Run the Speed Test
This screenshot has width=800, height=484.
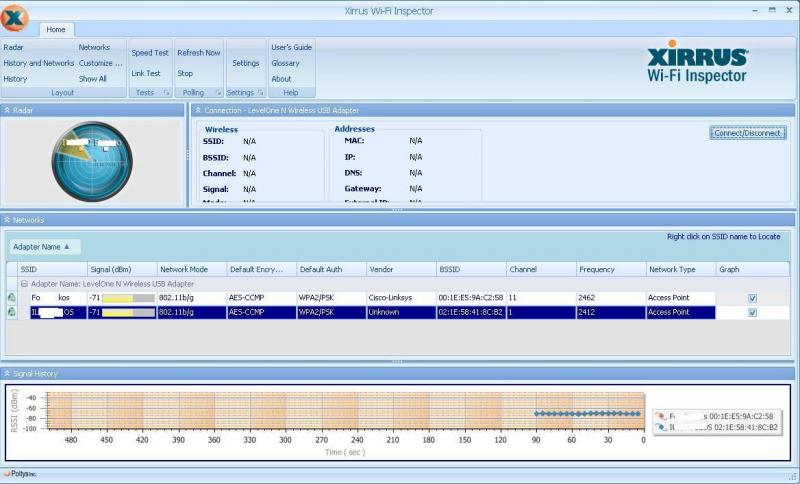point(150,53)
